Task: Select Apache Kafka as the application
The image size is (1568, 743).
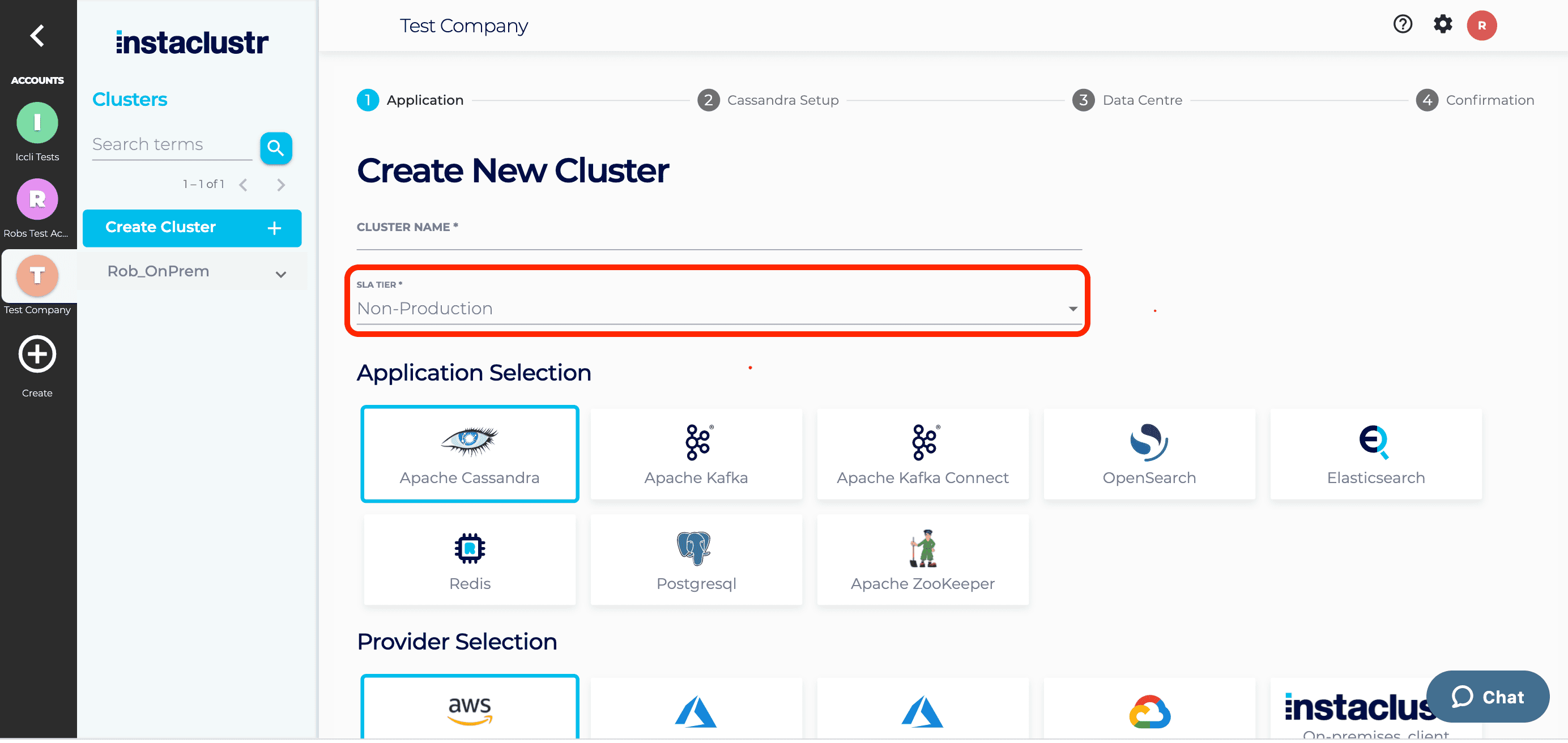Action: click(696, 454)
